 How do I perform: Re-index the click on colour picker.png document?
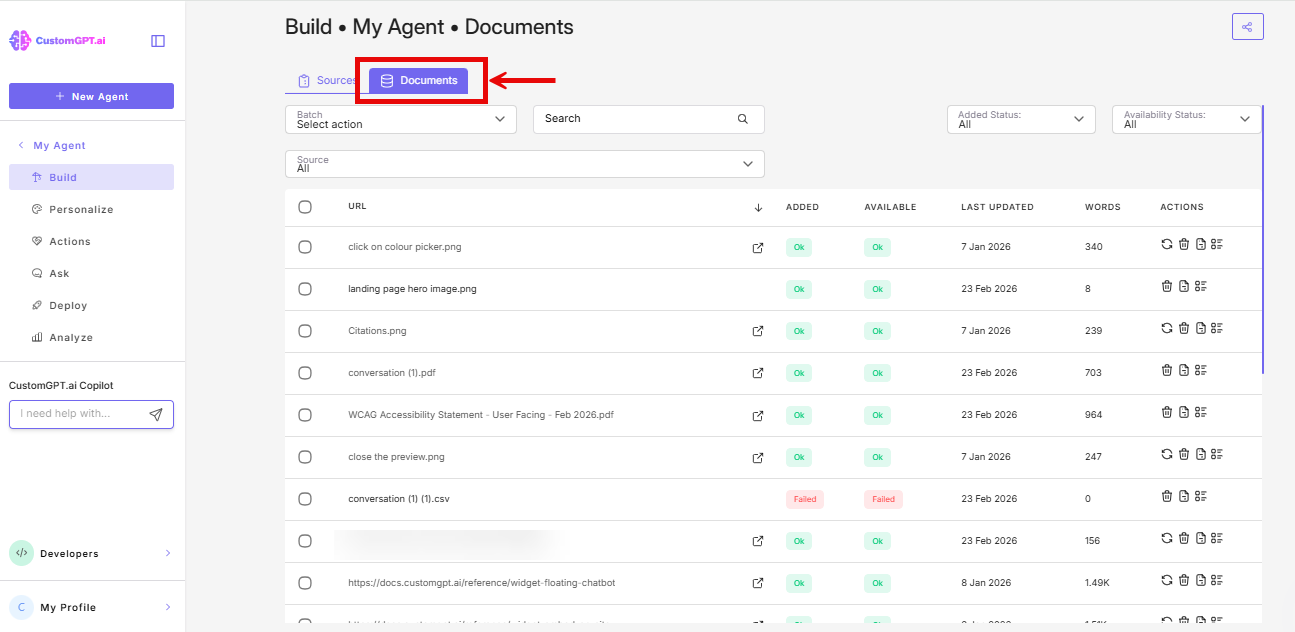[x=1167, y=243]
